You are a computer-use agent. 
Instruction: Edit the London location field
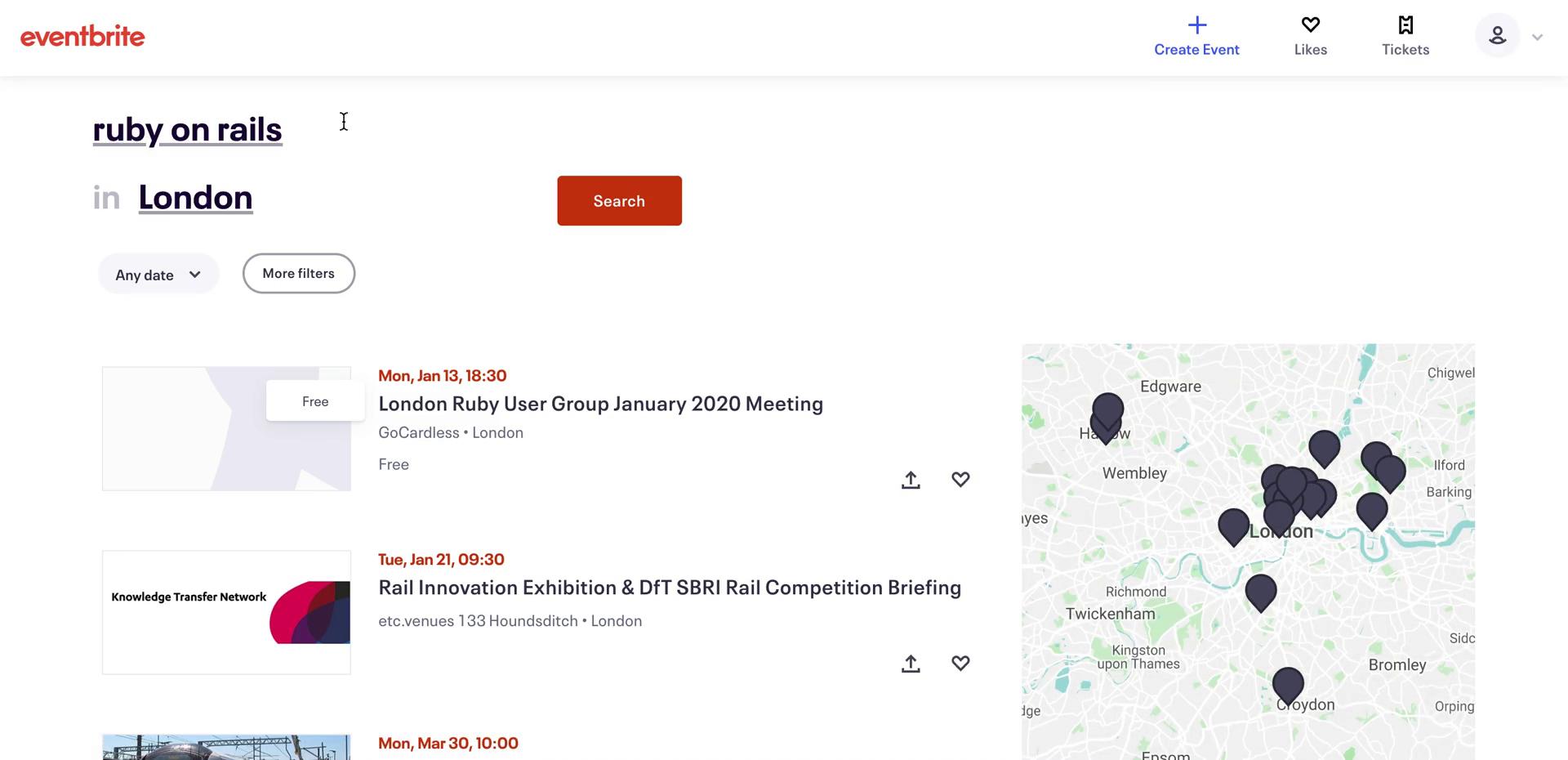196,197
